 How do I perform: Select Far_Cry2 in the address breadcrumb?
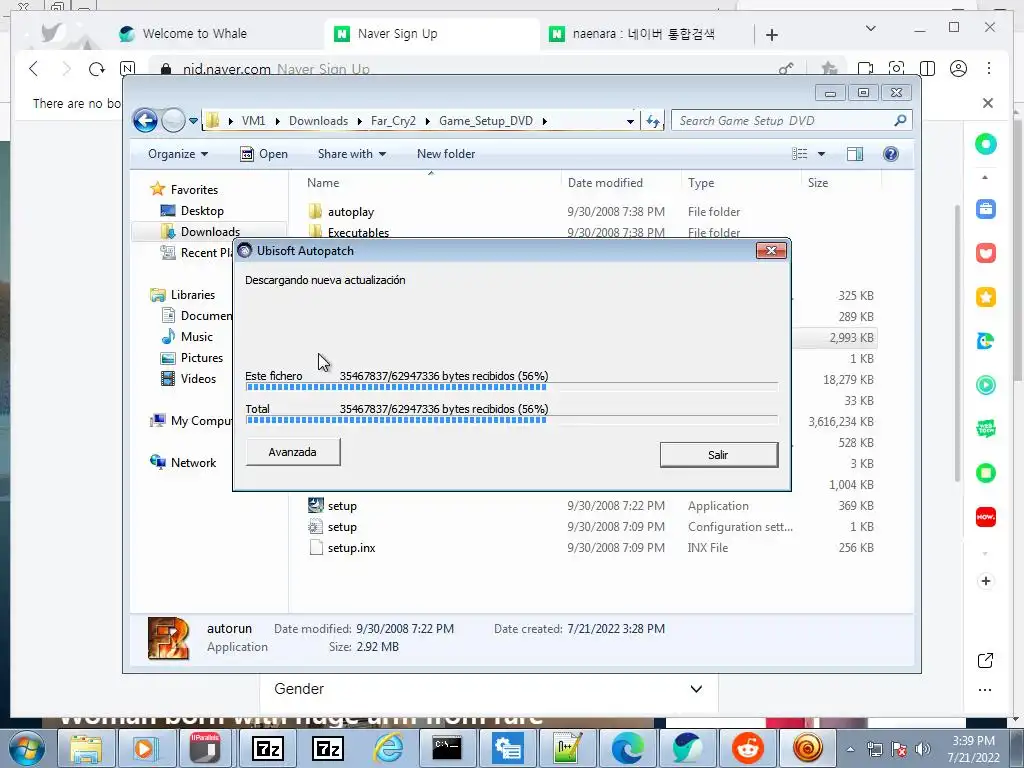coord(393,121)
